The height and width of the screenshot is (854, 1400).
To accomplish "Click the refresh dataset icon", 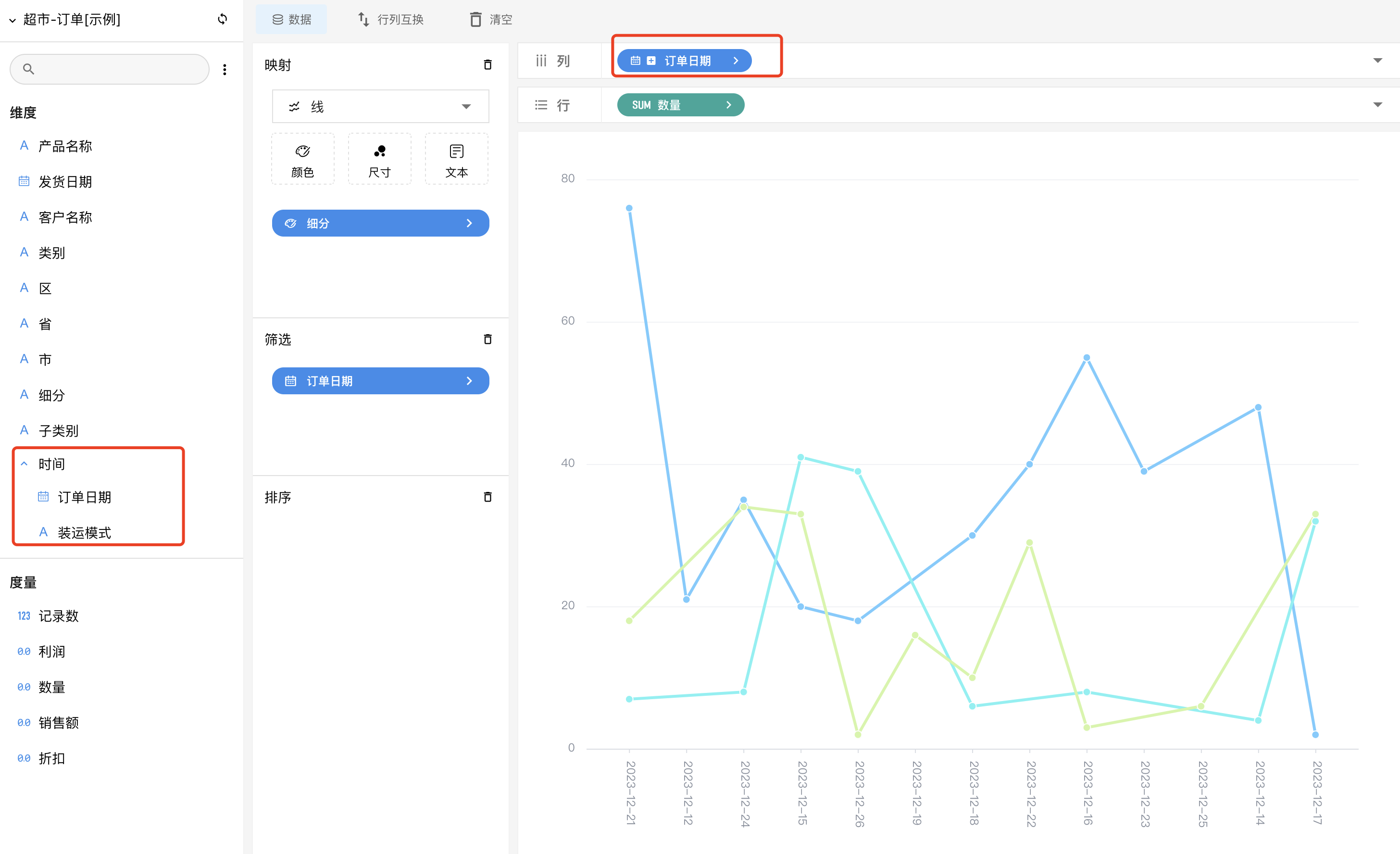I will pyautogui.click(x=222, y=19).
